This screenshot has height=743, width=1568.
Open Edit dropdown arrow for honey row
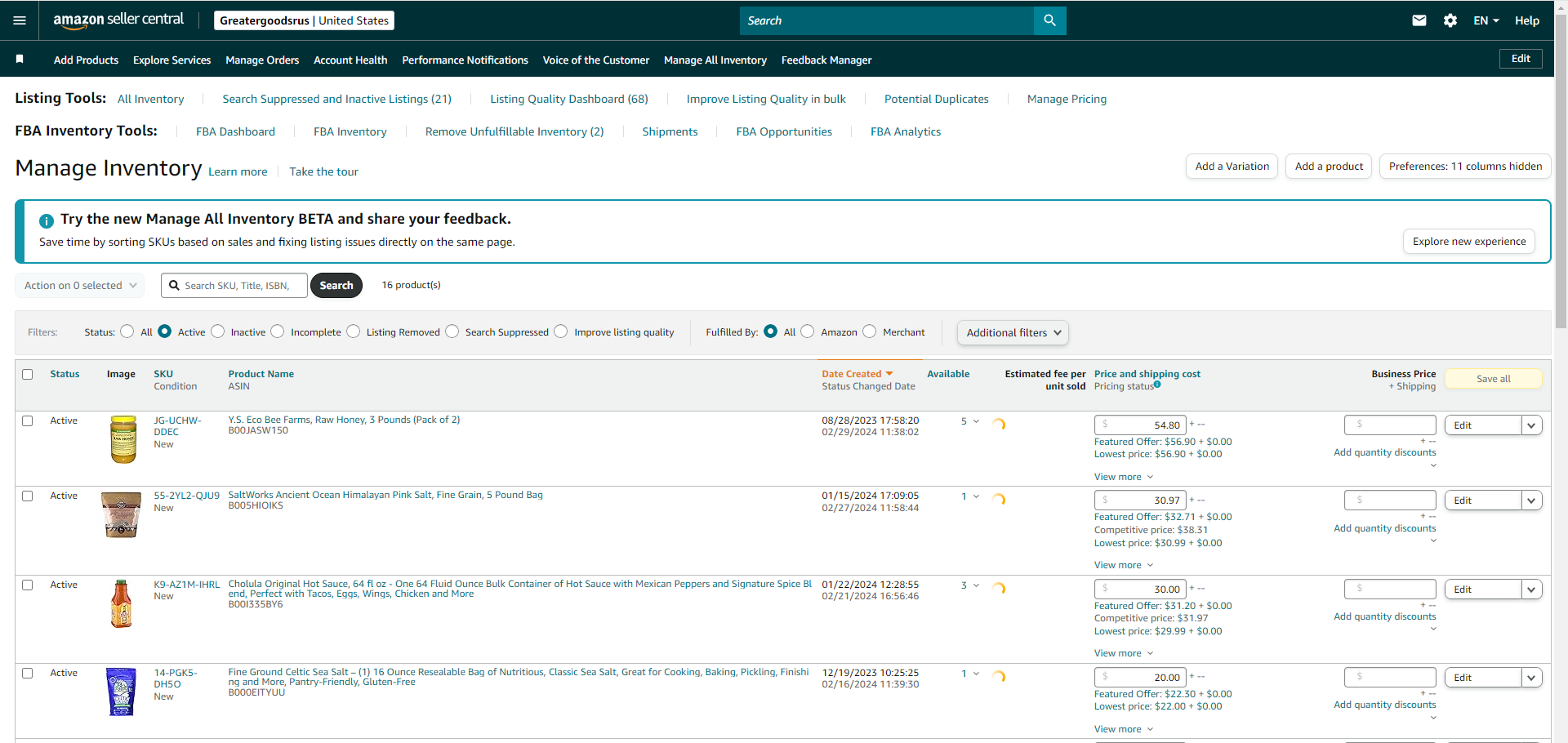coord(1532,425)
